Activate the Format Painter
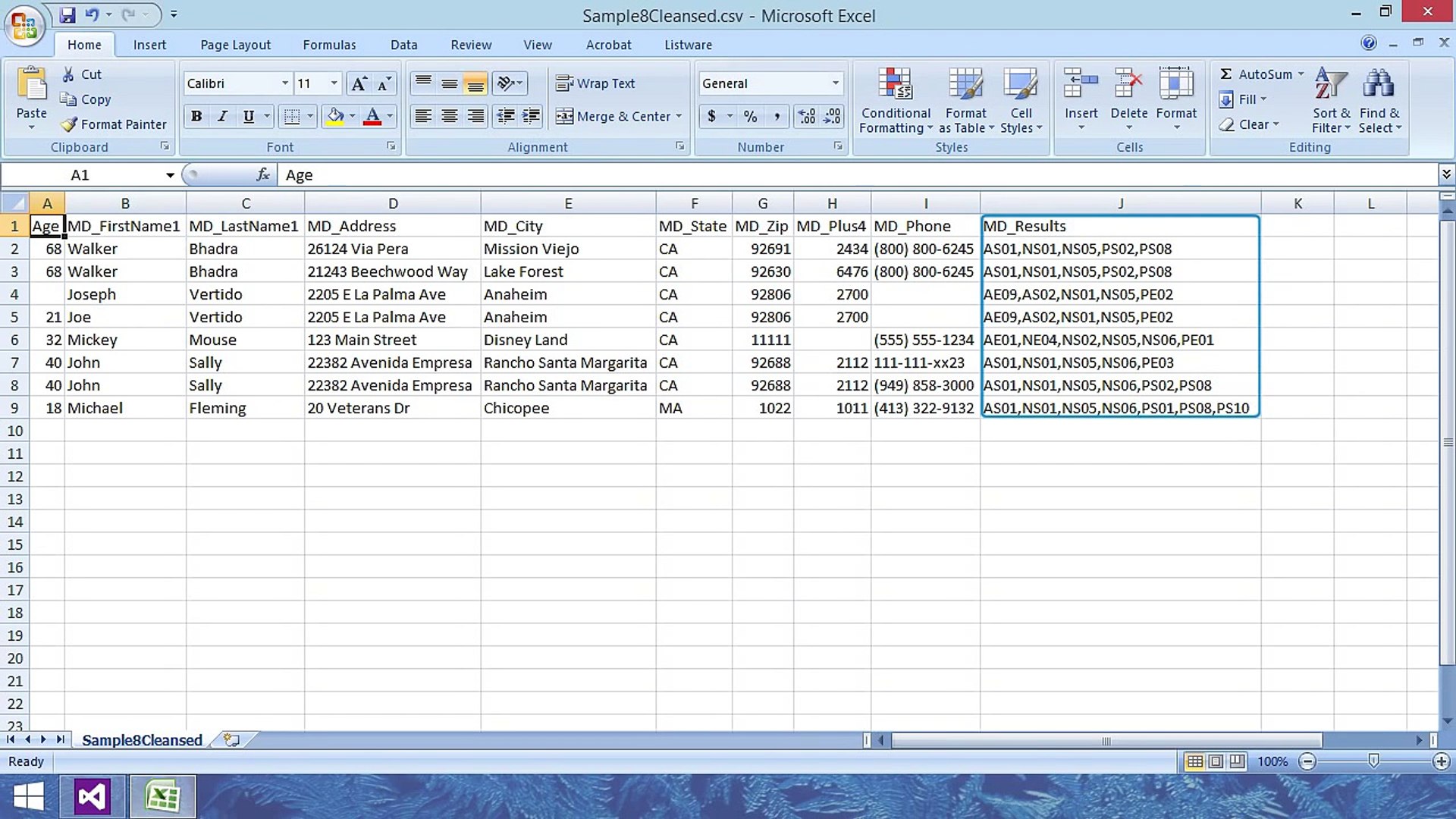Image resolution: width=1456 pixels, height=819 pixels. coord(114,124)
